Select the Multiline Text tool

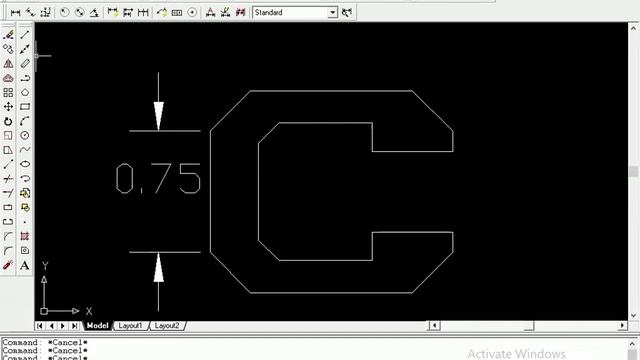[25, 265]
